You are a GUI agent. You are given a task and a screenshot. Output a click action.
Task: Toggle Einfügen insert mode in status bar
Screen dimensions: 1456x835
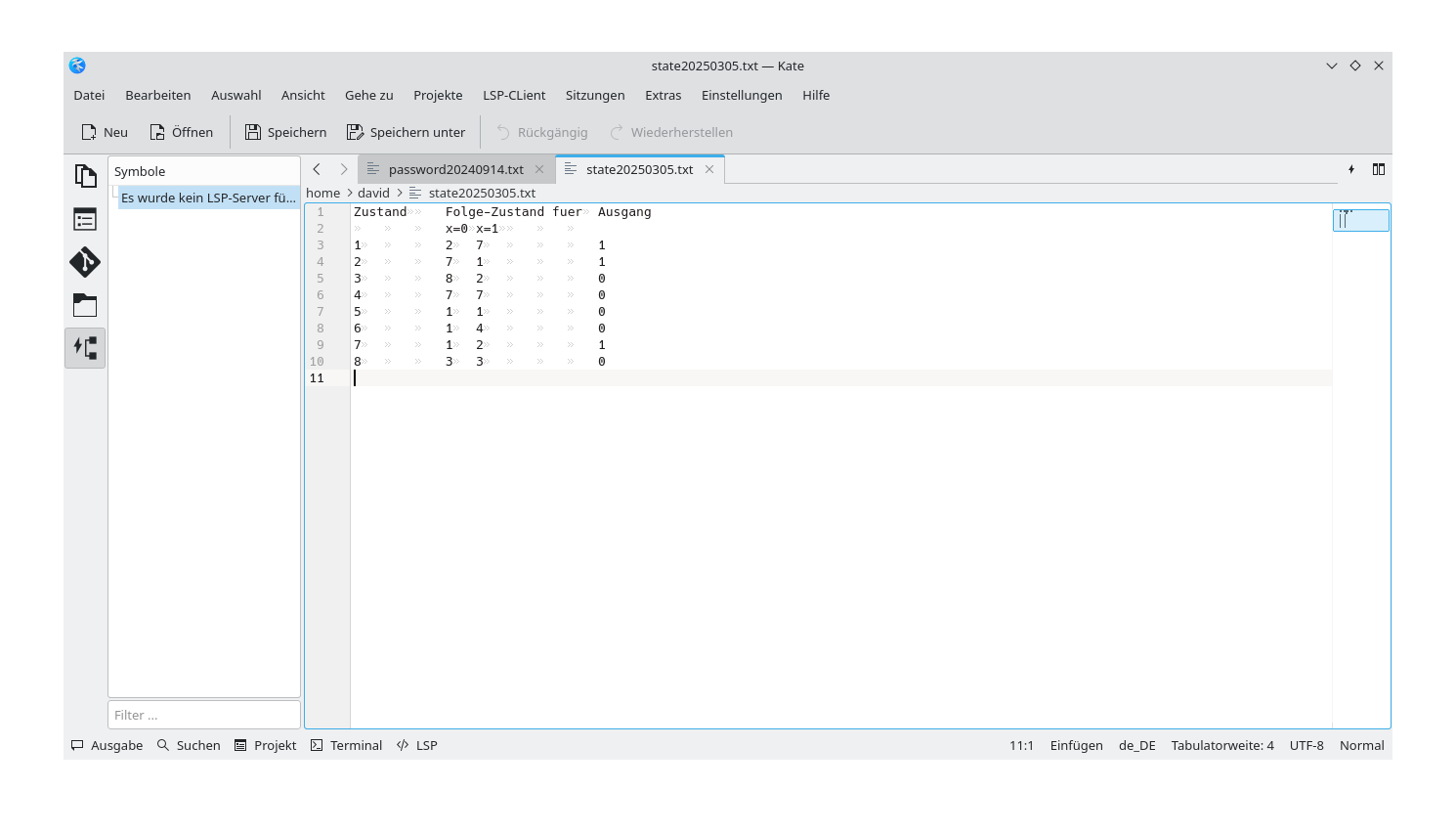click(x=1076, y=745)
